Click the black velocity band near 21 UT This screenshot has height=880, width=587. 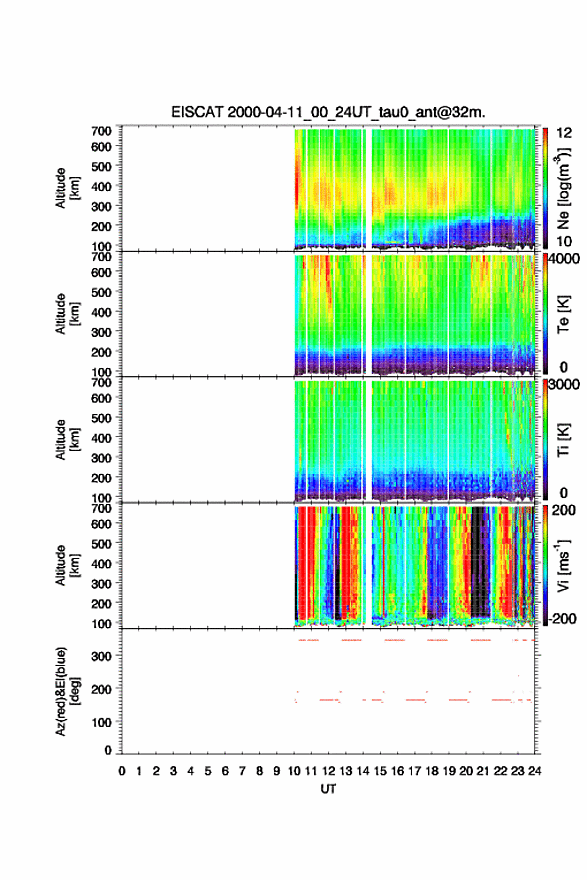(x=480, y=561)
